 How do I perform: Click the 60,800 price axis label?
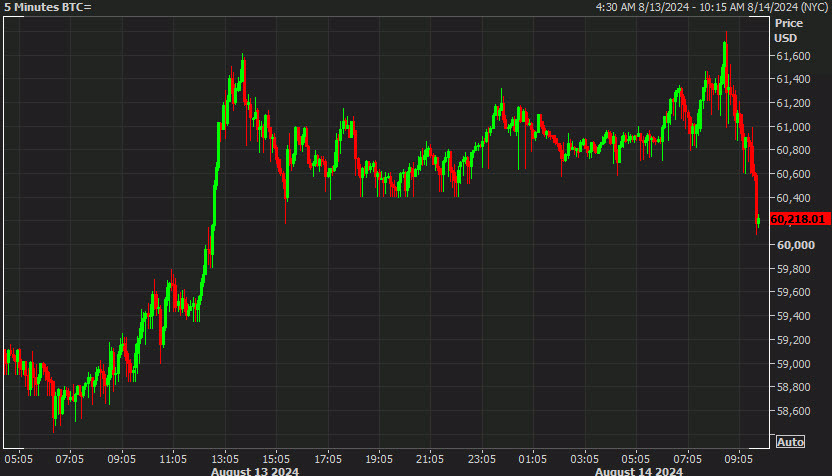click(793, 150)
